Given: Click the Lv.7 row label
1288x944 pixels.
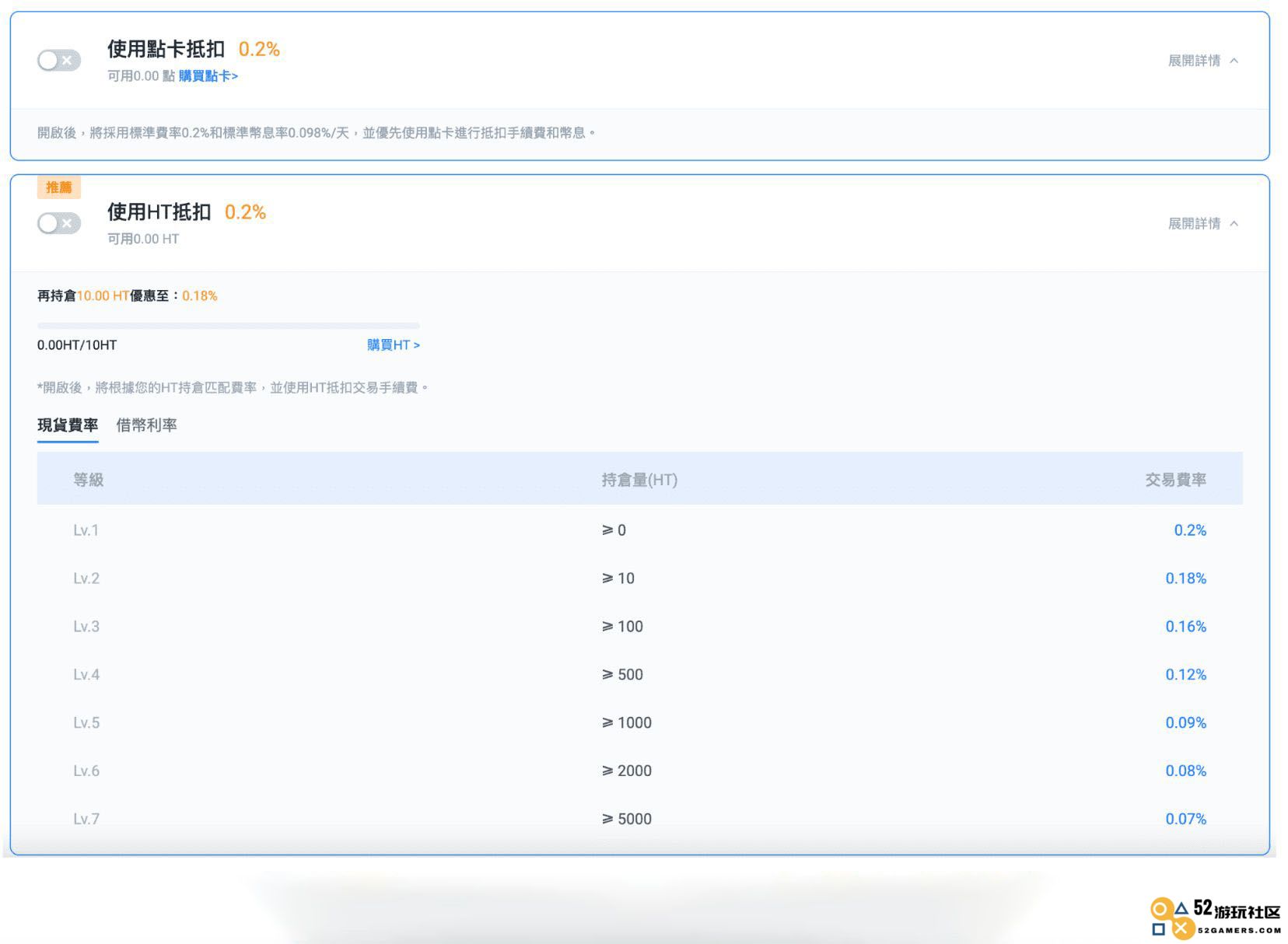Looking at the screenshot, I should pos(86,820).
